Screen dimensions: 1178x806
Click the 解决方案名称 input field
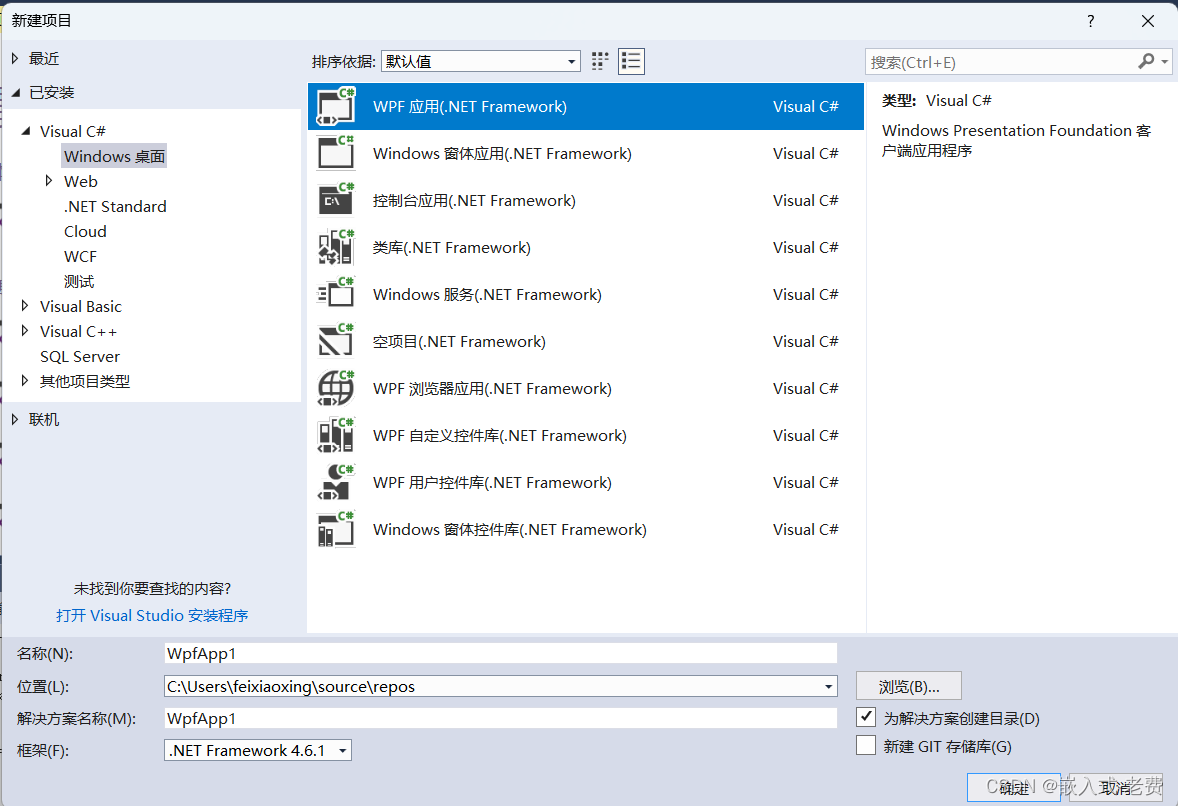point(500,718)
